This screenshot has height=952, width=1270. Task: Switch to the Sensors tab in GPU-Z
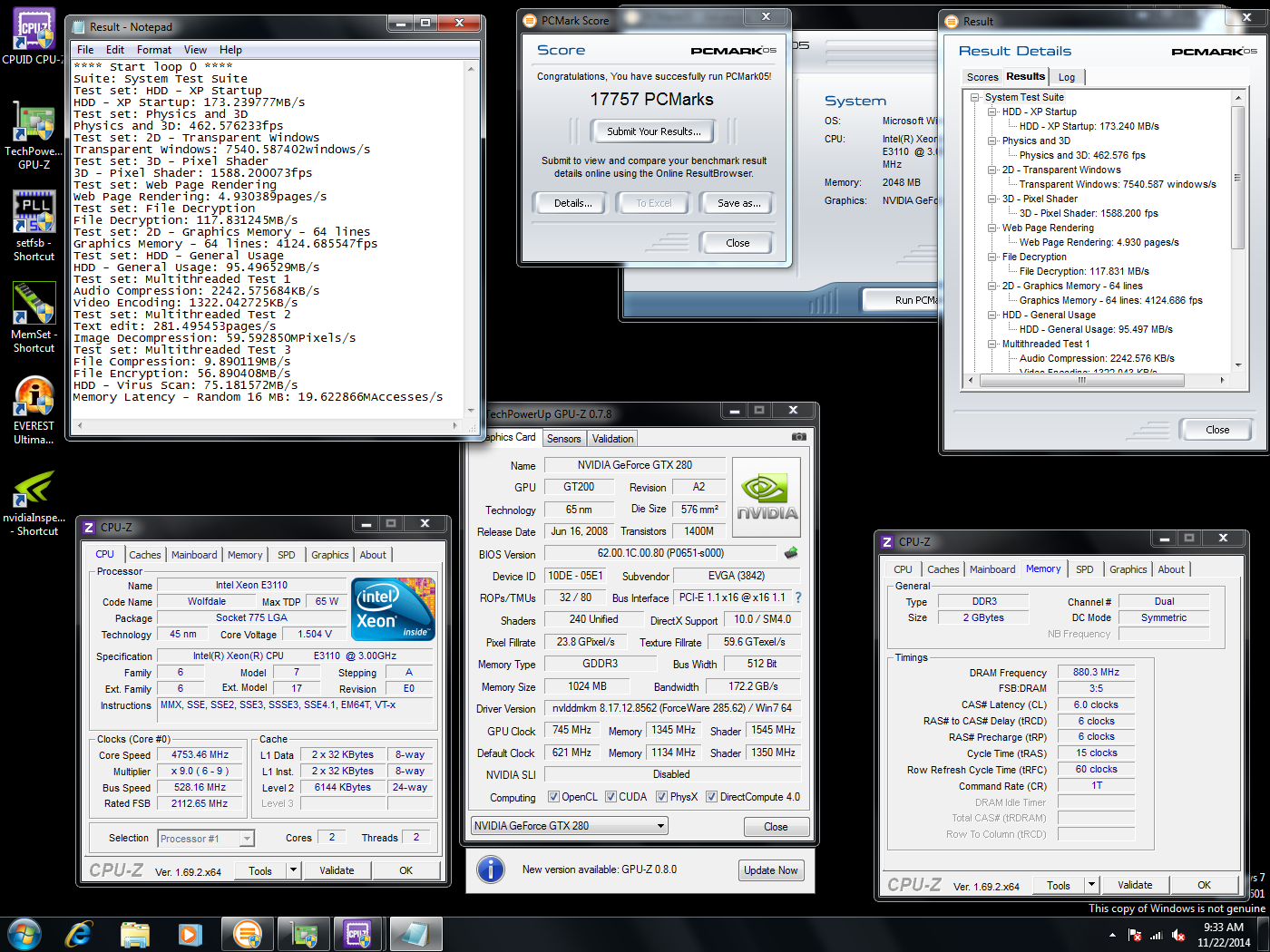563,439
